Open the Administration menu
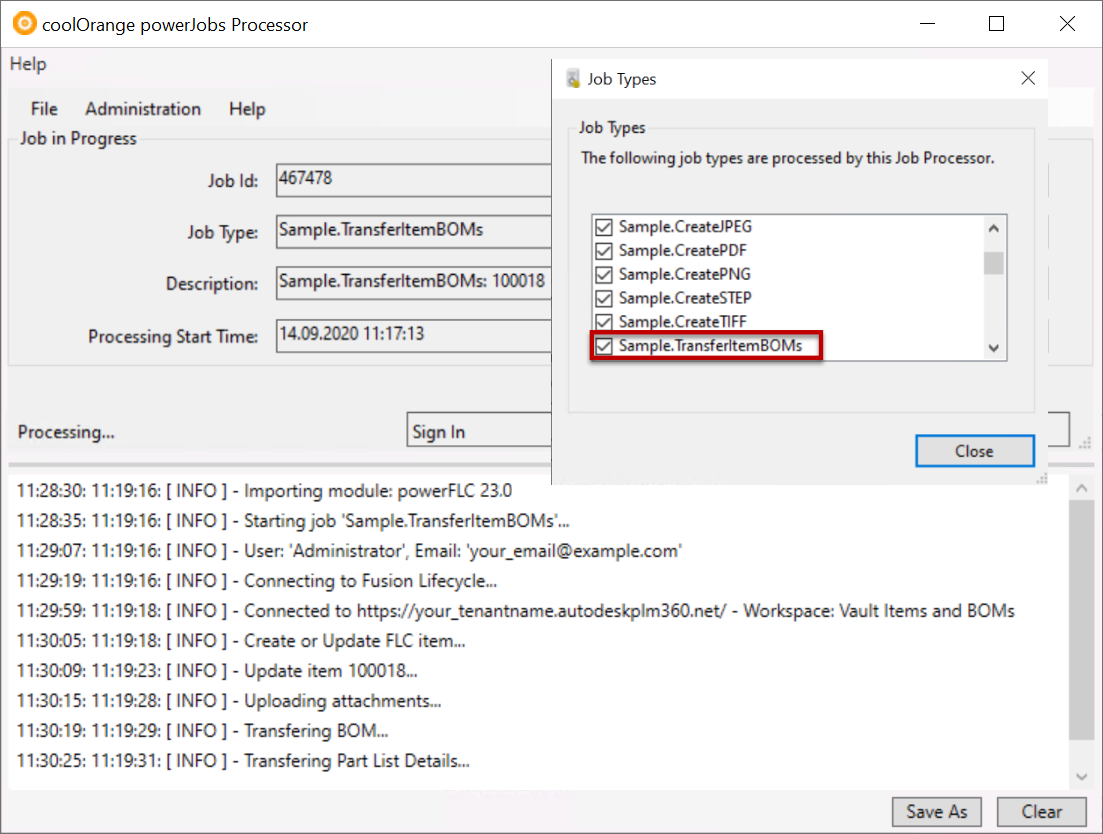The image size is (1103, 834). [143, 109]
